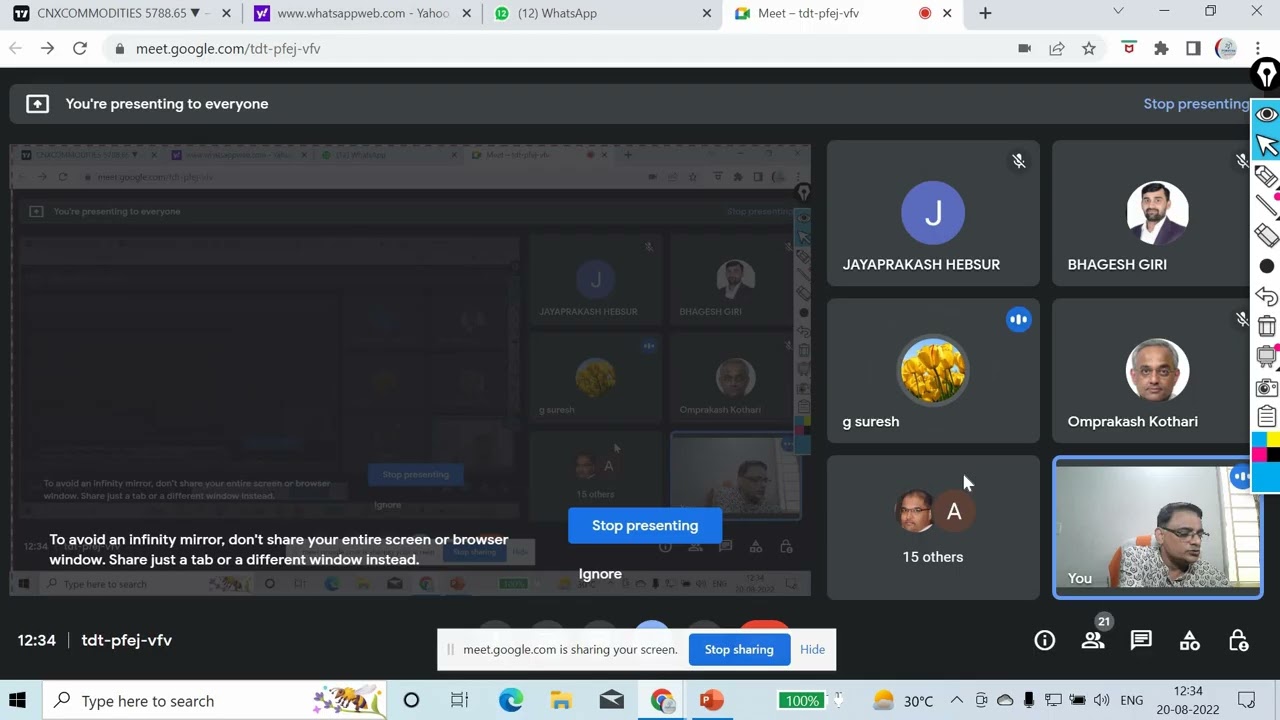1280x720 pixels.
Task: Open the meeting details info icon
Action: [1044, 641]
